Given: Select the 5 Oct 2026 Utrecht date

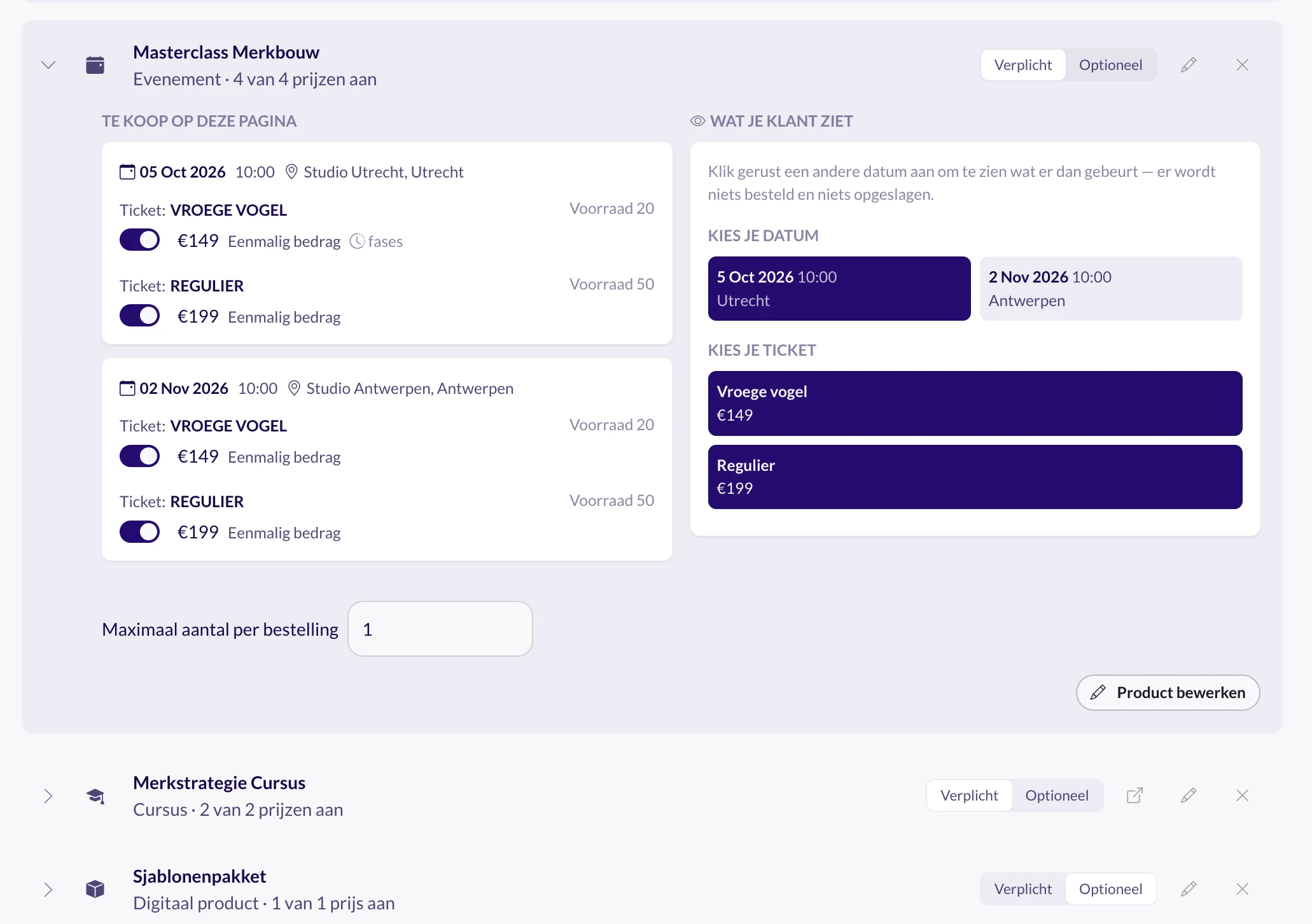Looking at the screenshot, I should click(x=839, y=288).
